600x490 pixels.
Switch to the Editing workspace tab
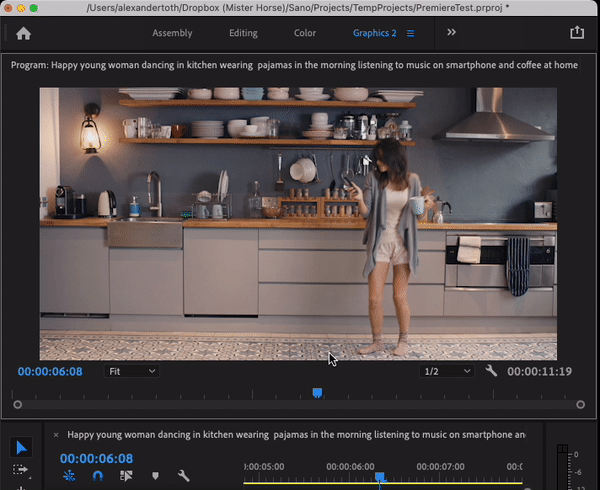coord(243,33)
